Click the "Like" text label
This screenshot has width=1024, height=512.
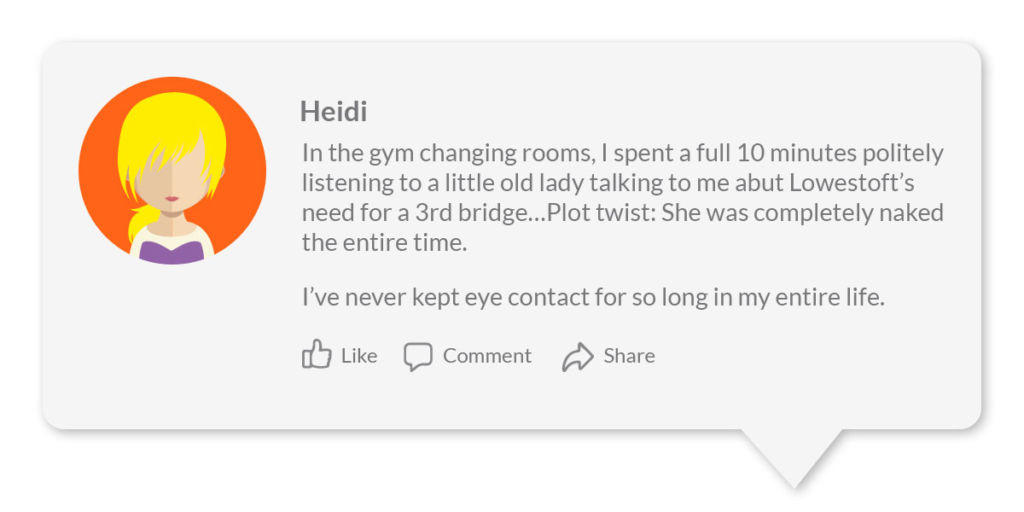(359, 356)
